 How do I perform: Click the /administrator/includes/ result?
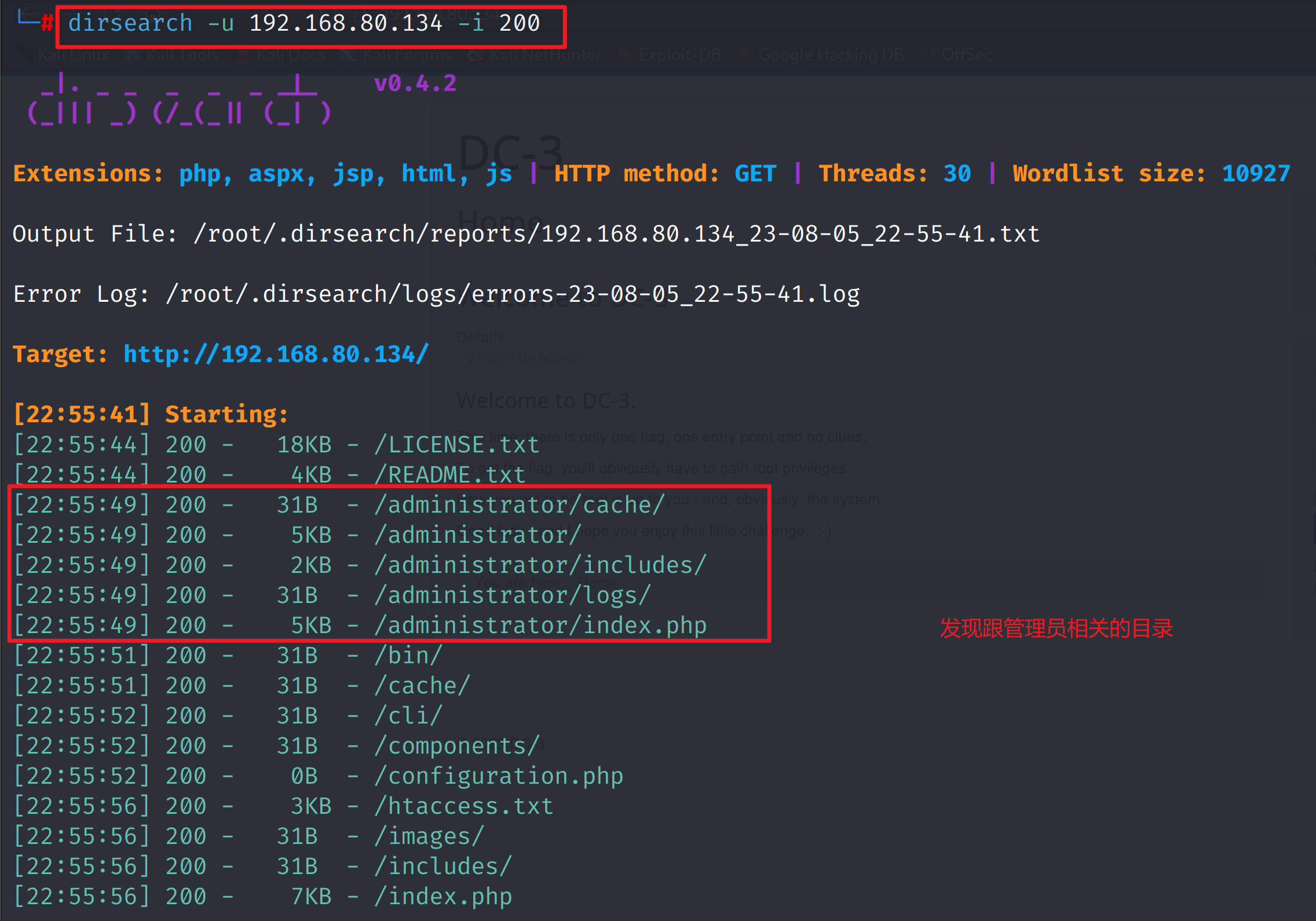(x=540, y=565)
